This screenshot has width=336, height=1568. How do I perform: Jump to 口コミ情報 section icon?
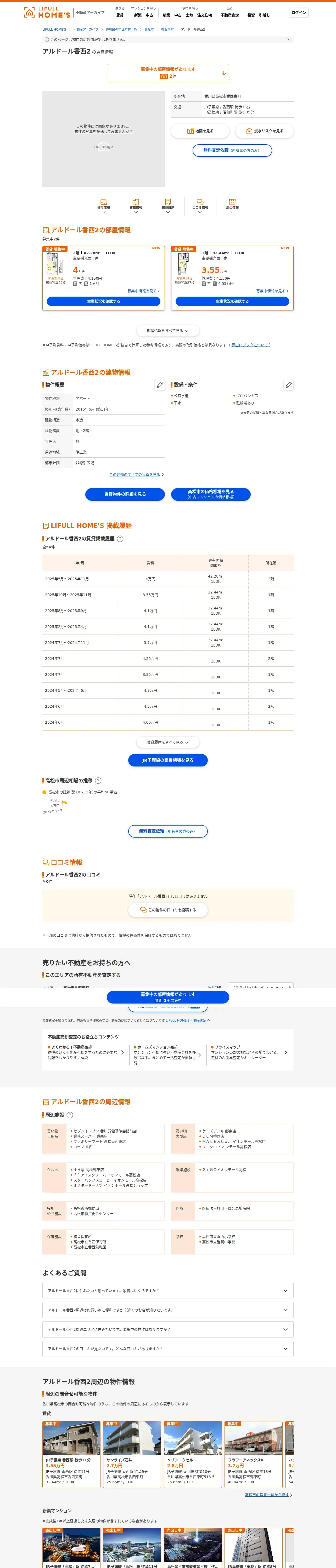point(200,202)
